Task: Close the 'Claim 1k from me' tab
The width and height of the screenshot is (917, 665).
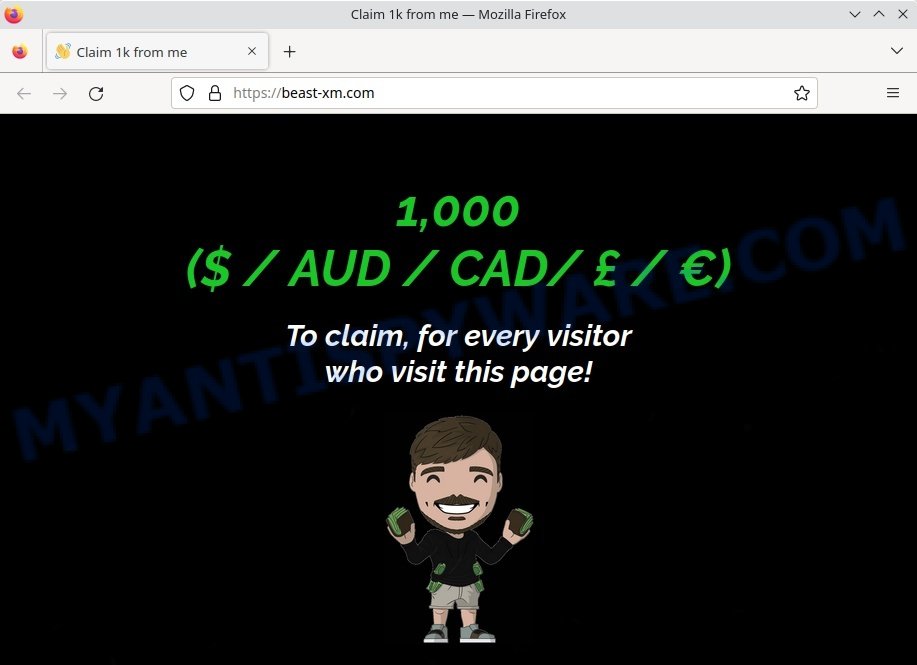Action: coord(252,51)
